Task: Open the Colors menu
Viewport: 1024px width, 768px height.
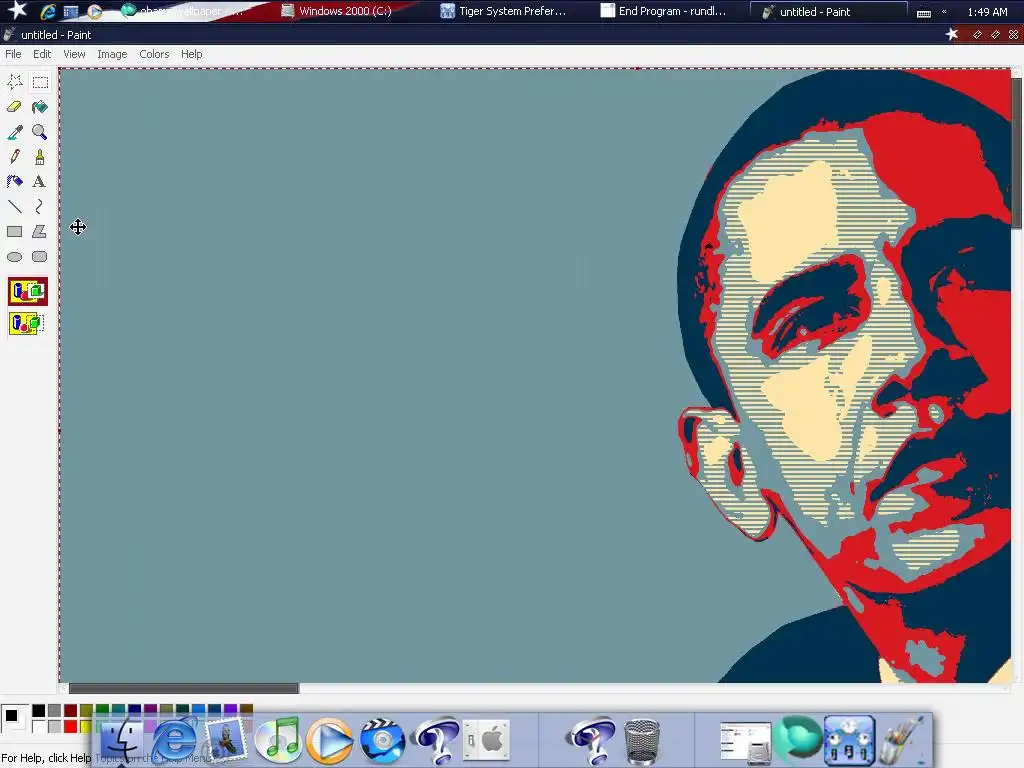Action: 154,54
